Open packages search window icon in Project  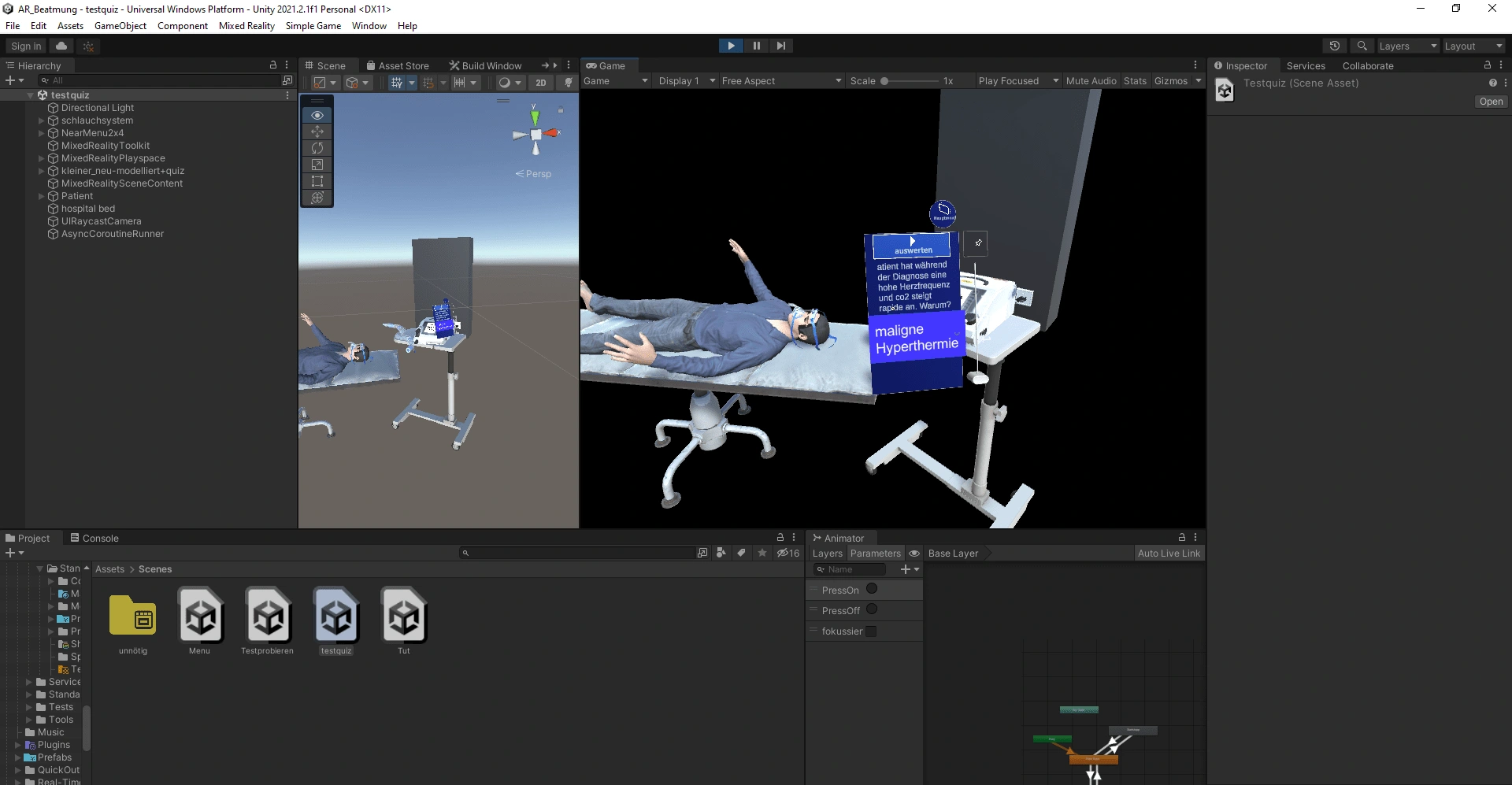pyautogui.click(x=702, y=553)
